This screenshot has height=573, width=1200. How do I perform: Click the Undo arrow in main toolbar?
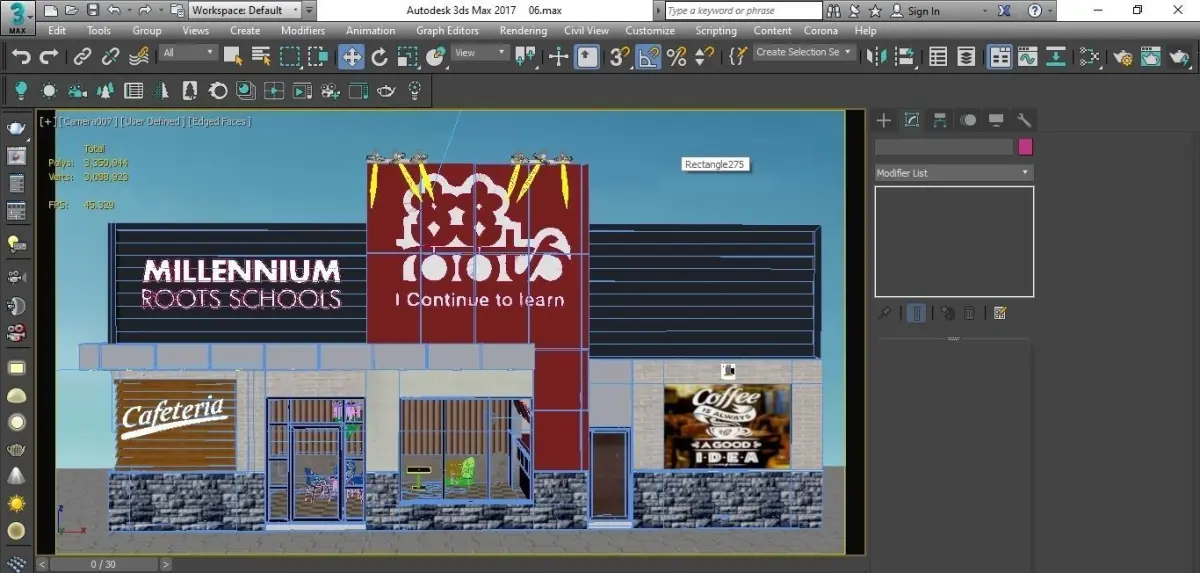[x=20, y=57]
